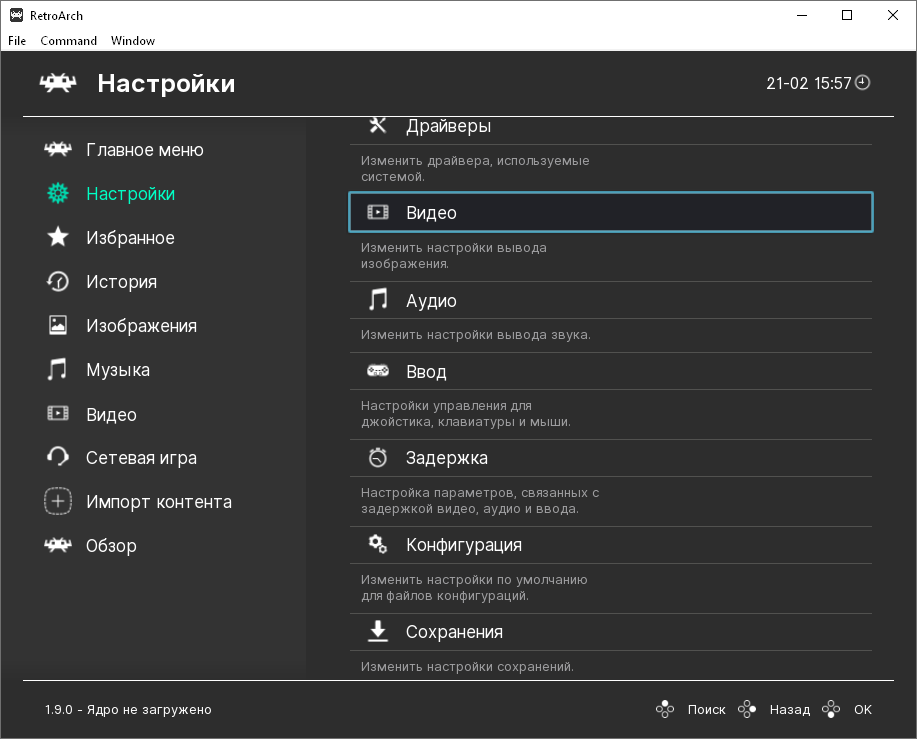Click the Музыка sidebar label

pos(118,370)
